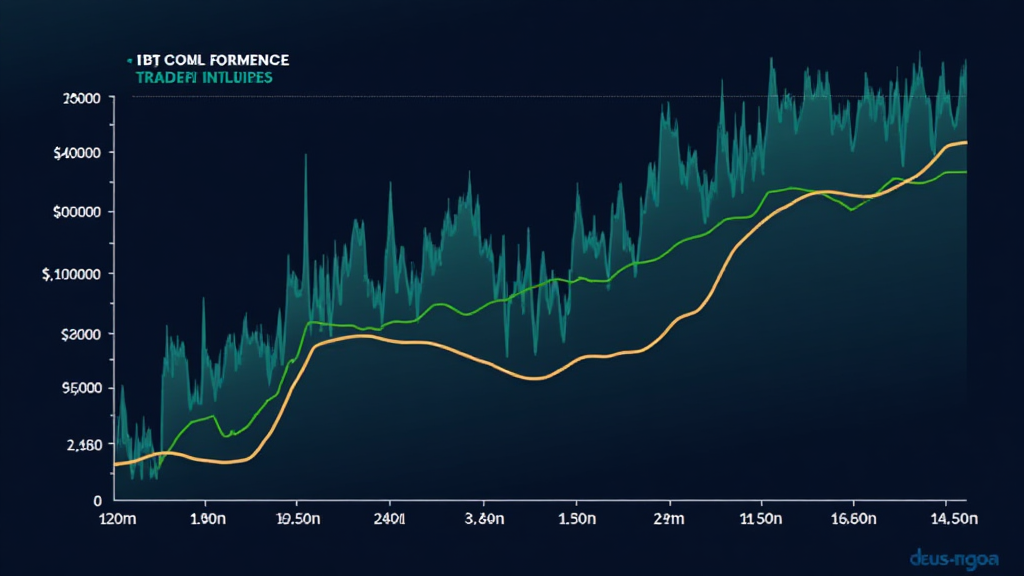Click the 0 origin label on y-axis

point(97,500)
